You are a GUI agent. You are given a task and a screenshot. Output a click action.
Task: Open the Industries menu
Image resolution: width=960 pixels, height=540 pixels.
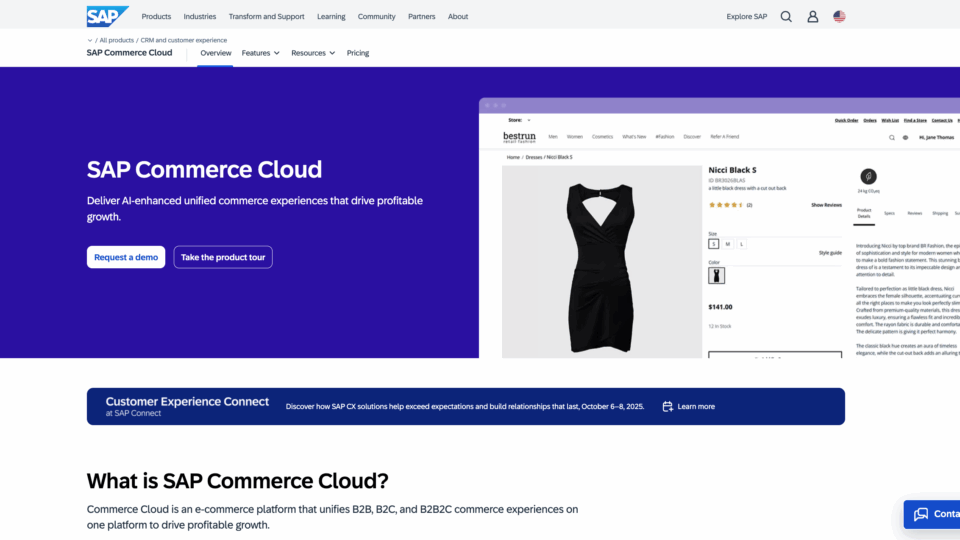tap(200, 17)
